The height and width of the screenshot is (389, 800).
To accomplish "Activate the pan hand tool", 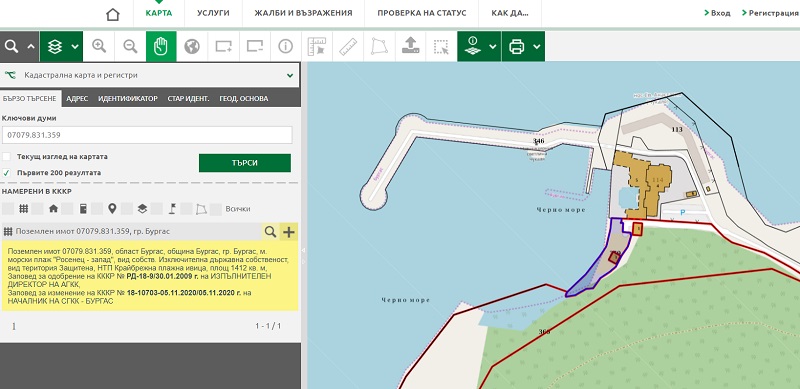I will coord(161,46).
